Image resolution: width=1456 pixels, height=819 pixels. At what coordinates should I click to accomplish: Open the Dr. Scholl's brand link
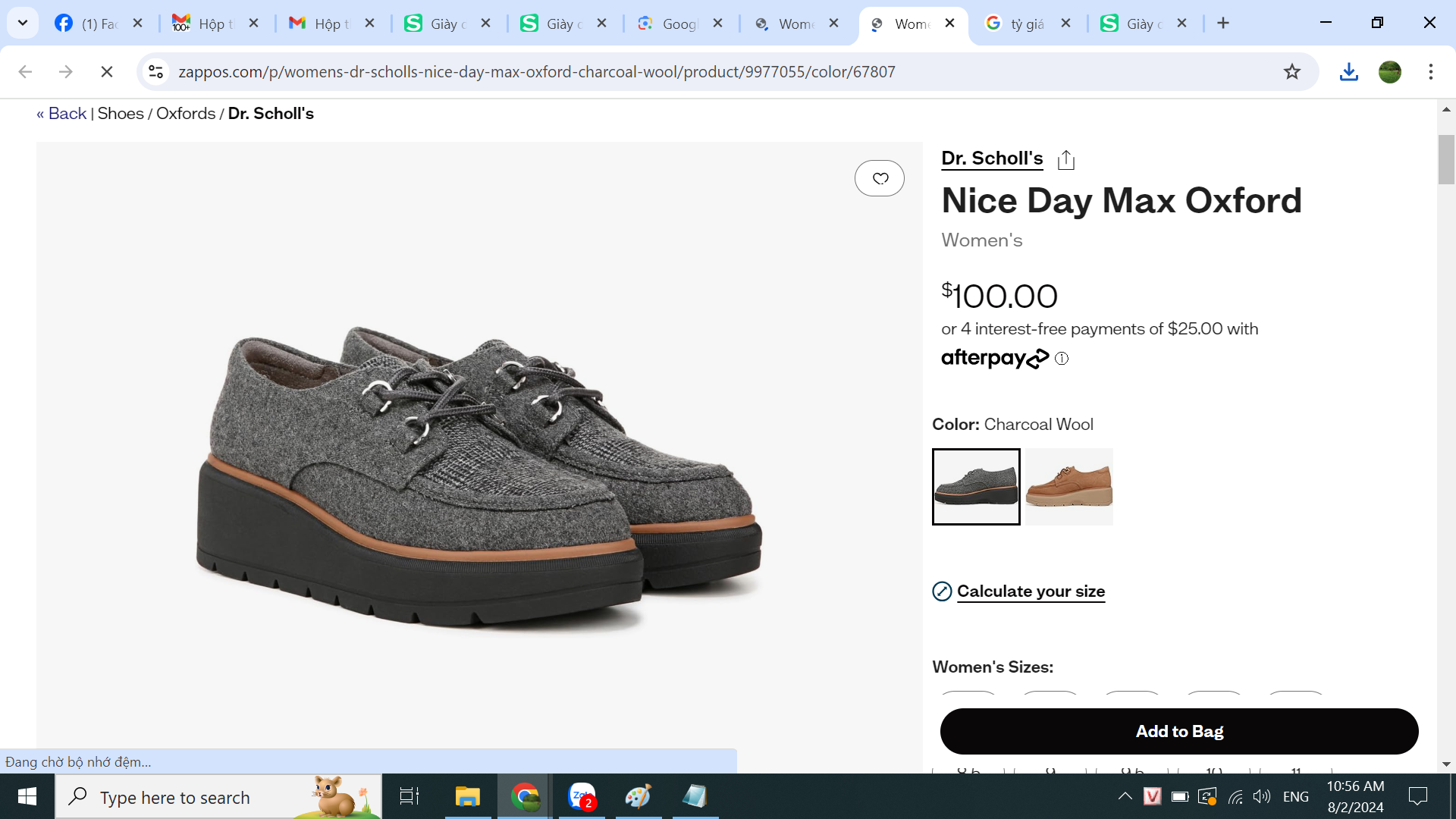click(992, 158)
